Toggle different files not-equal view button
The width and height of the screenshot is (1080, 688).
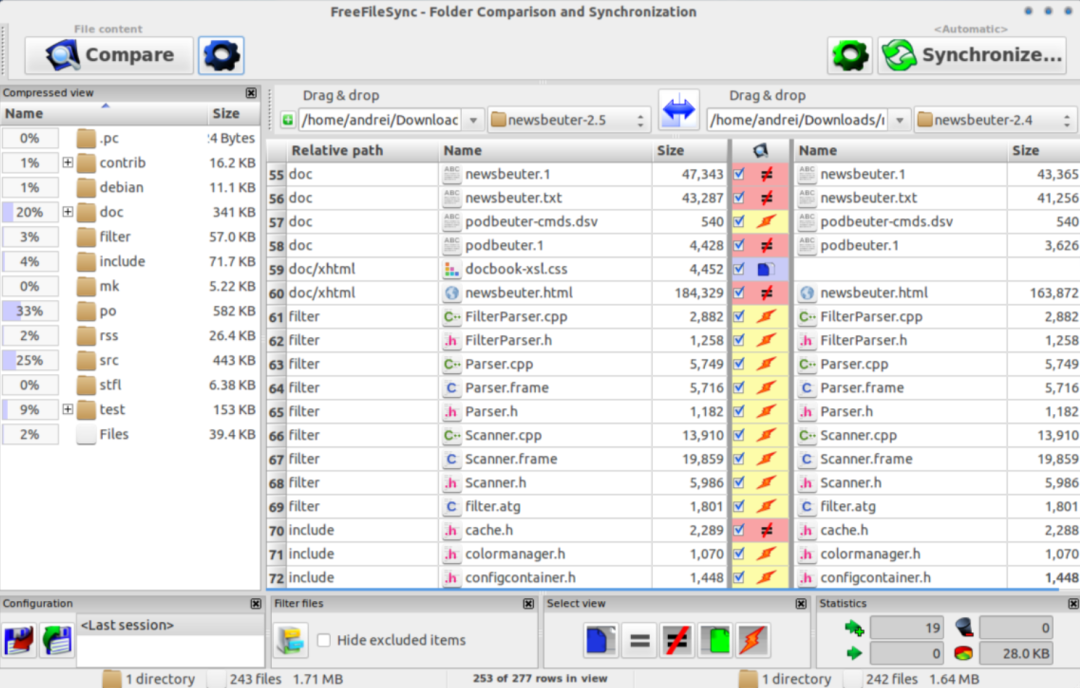pyautogui.click(x=677, y=640)
